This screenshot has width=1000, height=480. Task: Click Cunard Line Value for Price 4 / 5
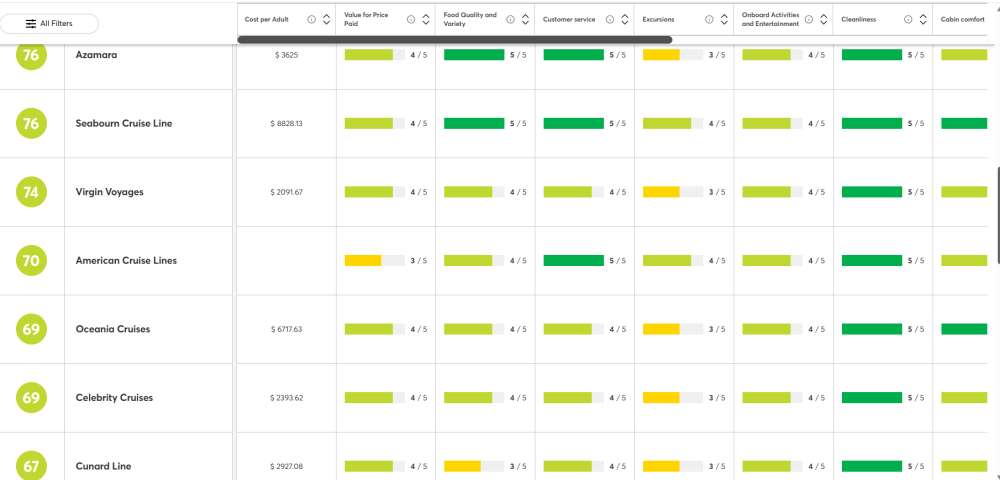(419, 466)
